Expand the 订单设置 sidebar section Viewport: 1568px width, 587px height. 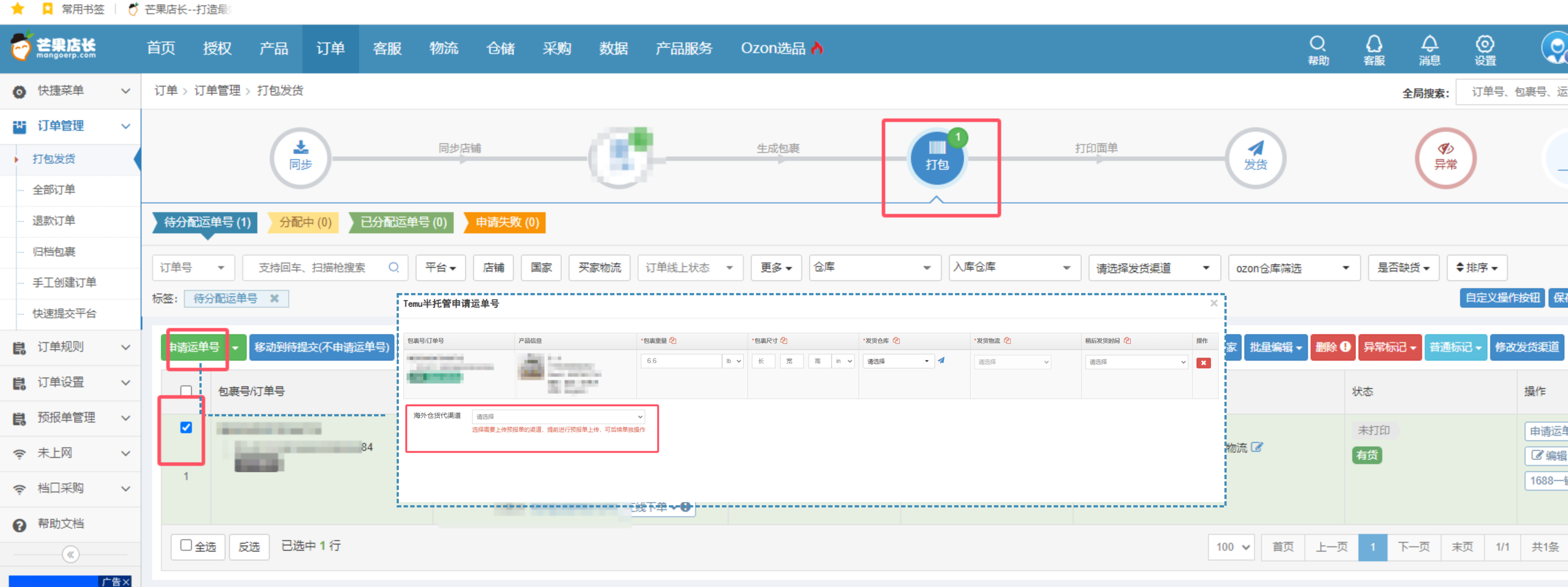[71, 383]
